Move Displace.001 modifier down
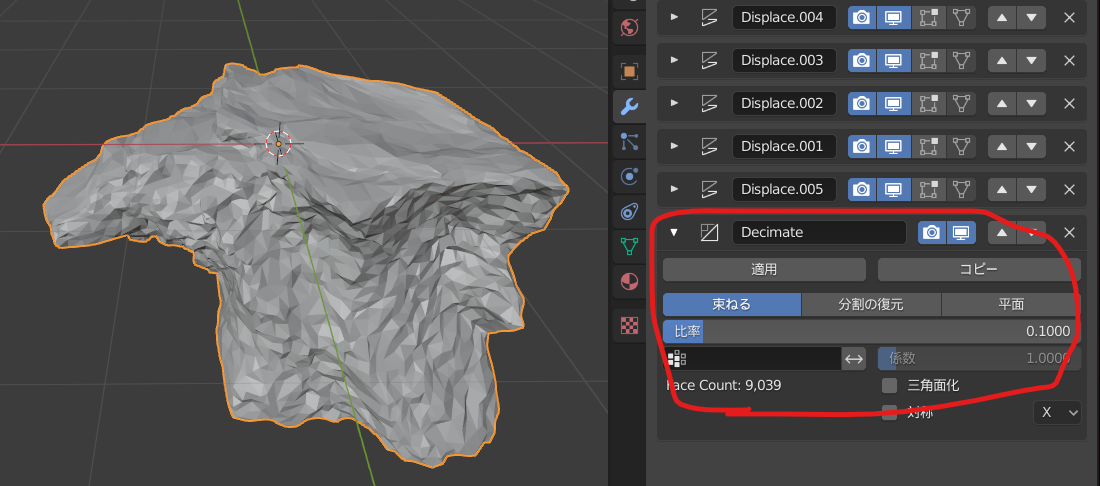Viewport: 1100px width, 486px height. (1031, 147)
